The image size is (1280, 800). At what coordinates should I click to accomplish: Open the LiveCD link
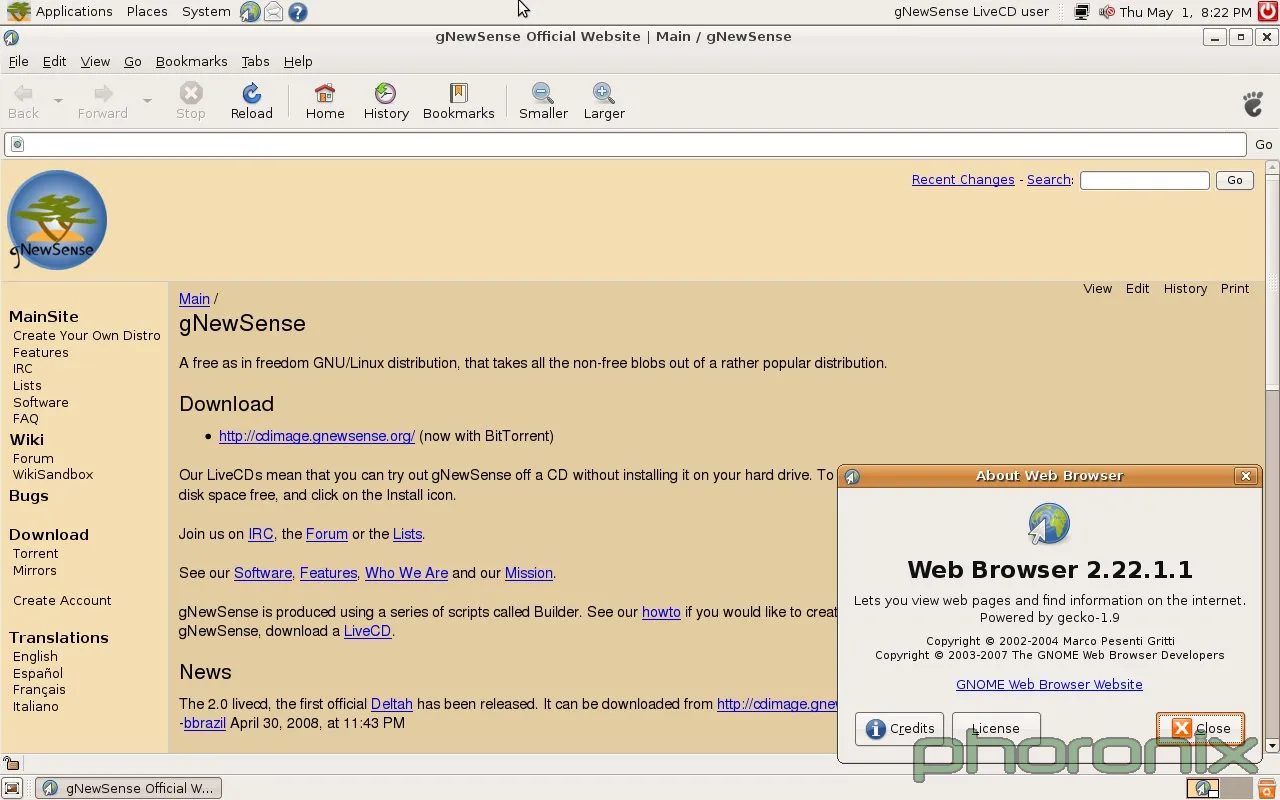click(367, 631)
